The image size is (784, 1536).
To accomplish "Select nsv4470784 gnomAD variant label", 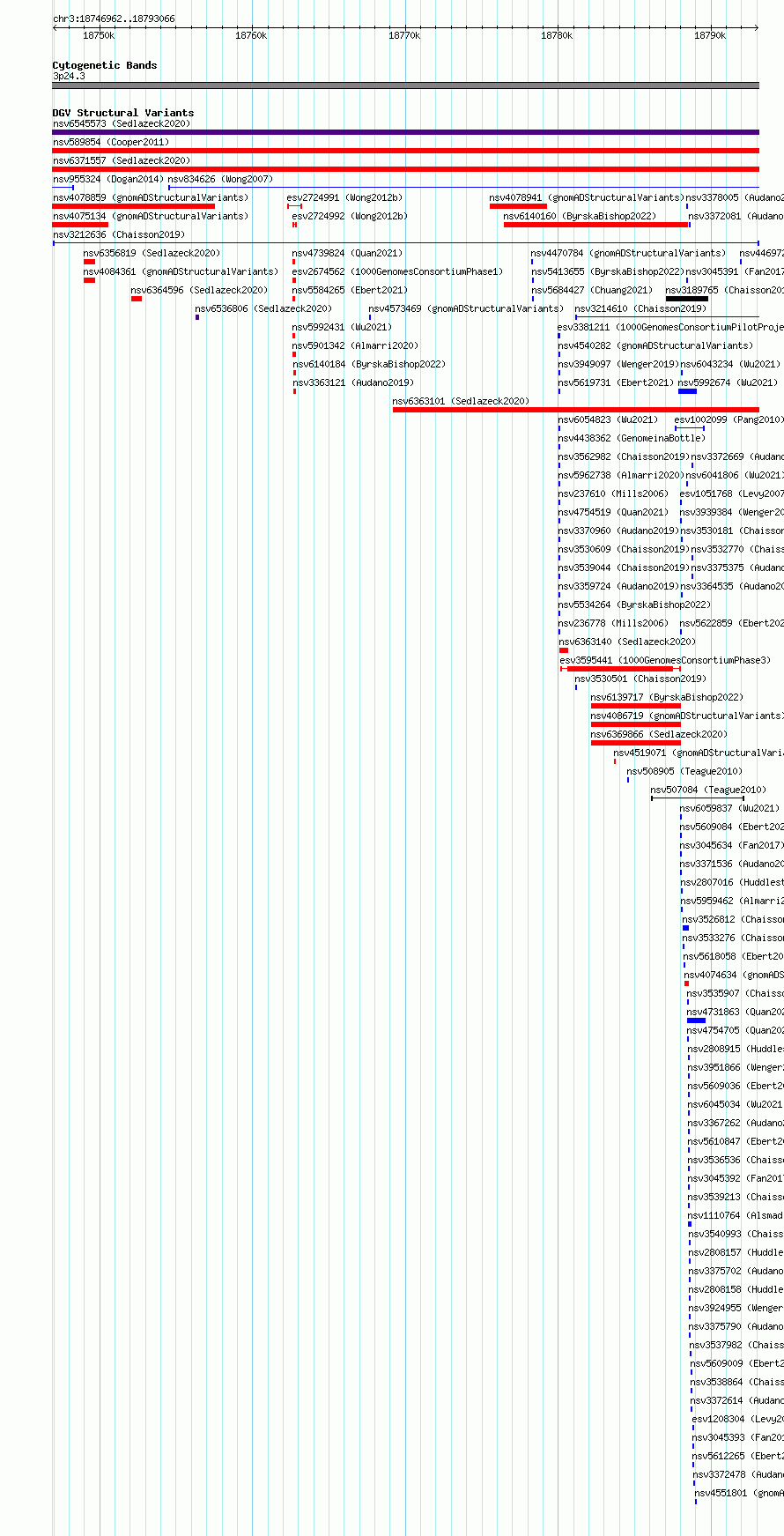I will click(628, 253).
